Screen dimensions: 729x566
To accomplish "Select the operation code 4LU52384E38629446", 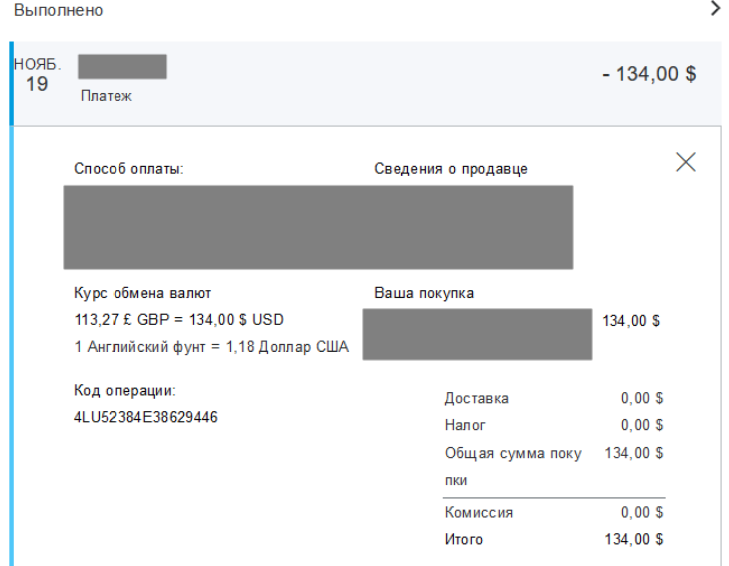I will pos(146,417).
